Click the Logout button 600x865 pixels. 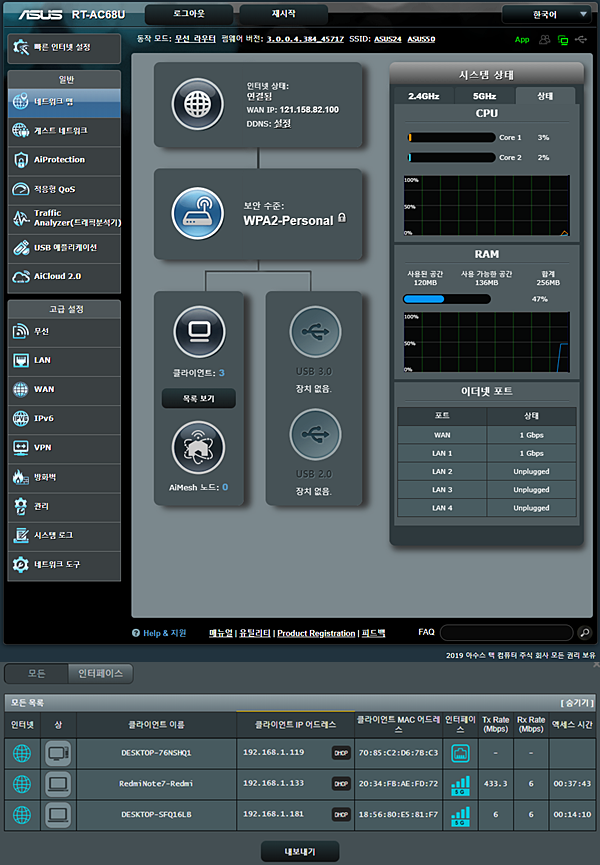[189, 14]
